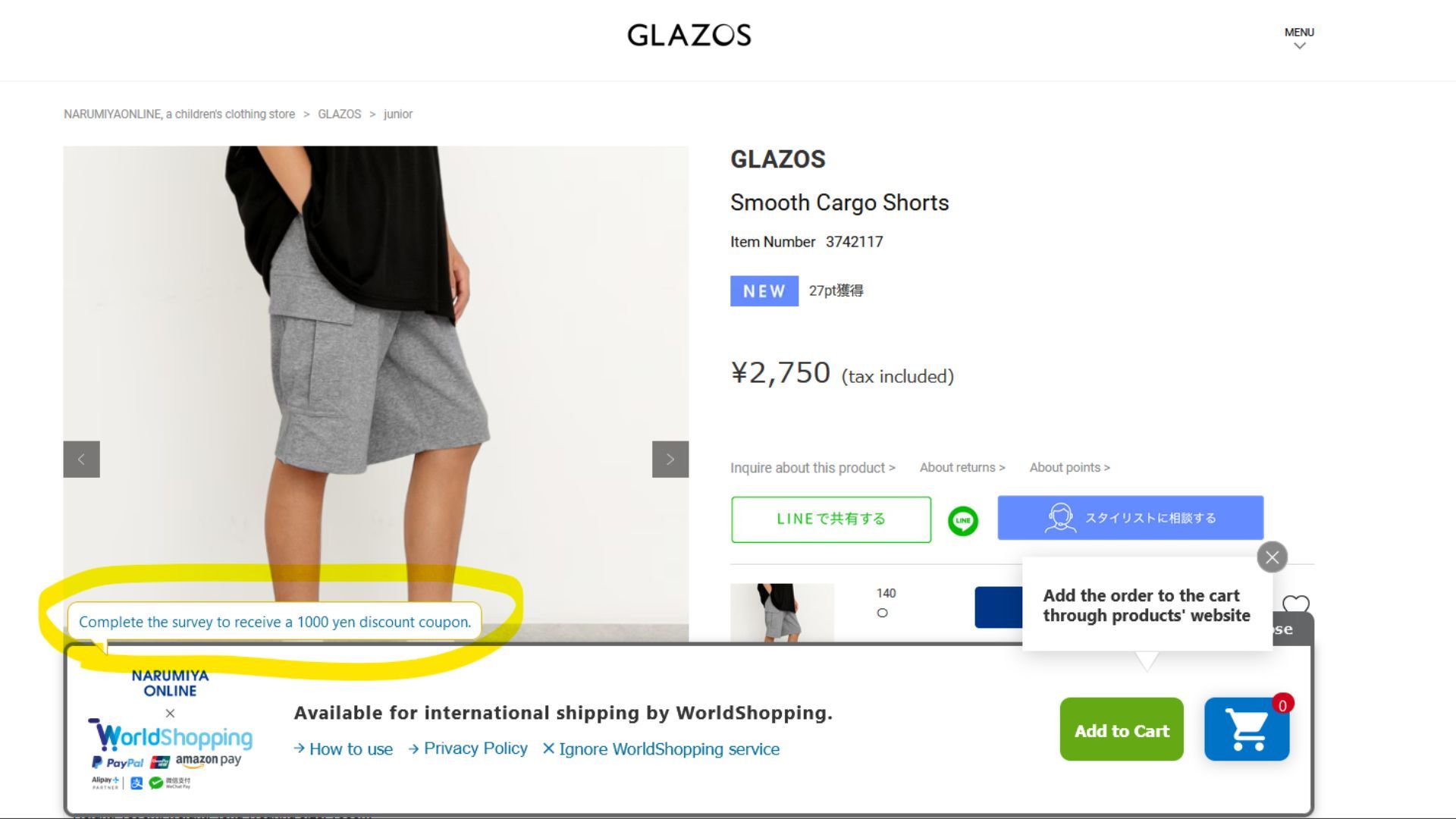The height and width of the screenshot is (819, 1456).
Task: Add item to wishlist heart icon
Action: 1295,604
